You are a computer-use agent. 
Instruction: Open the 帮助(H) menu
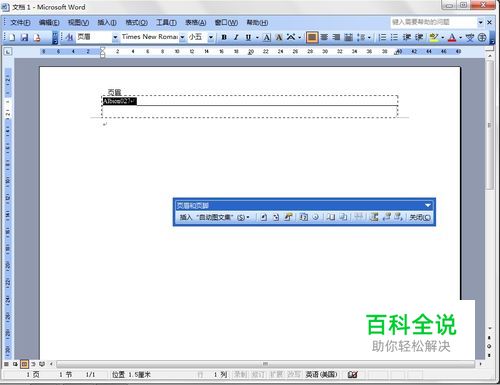[257, 23]
